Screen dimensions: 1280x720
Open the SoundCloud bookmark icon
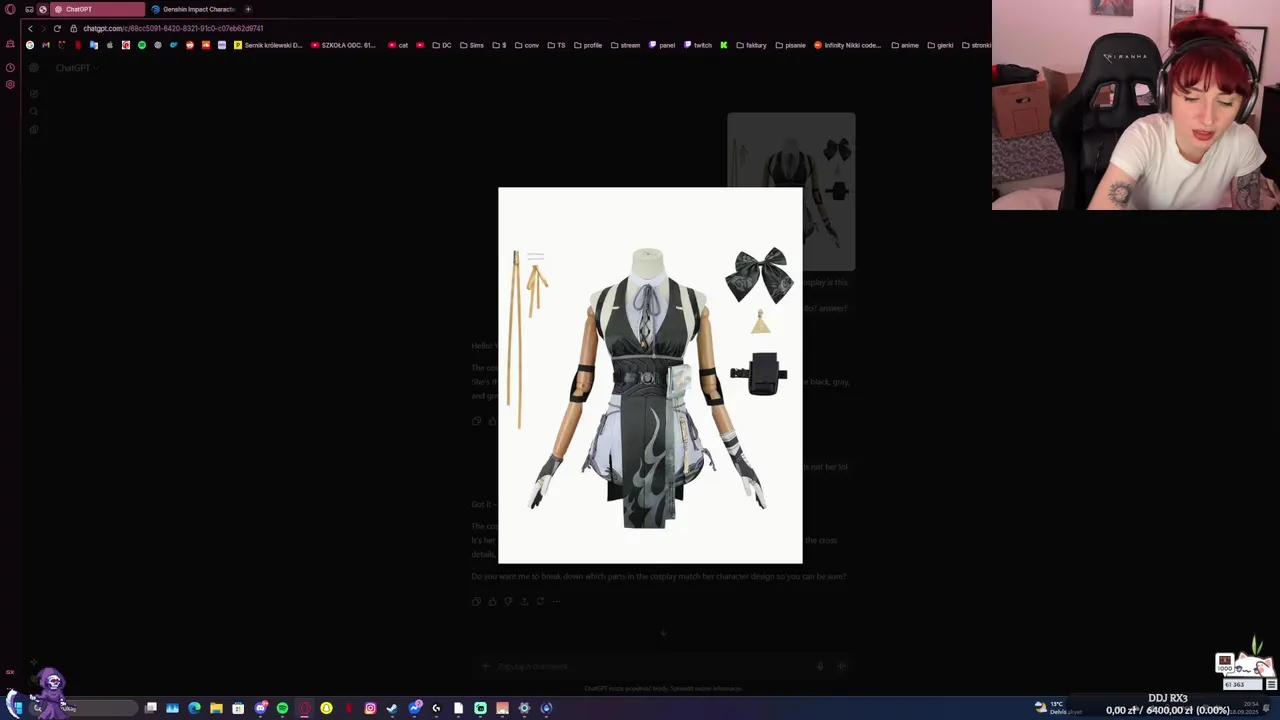click(205, 45)
